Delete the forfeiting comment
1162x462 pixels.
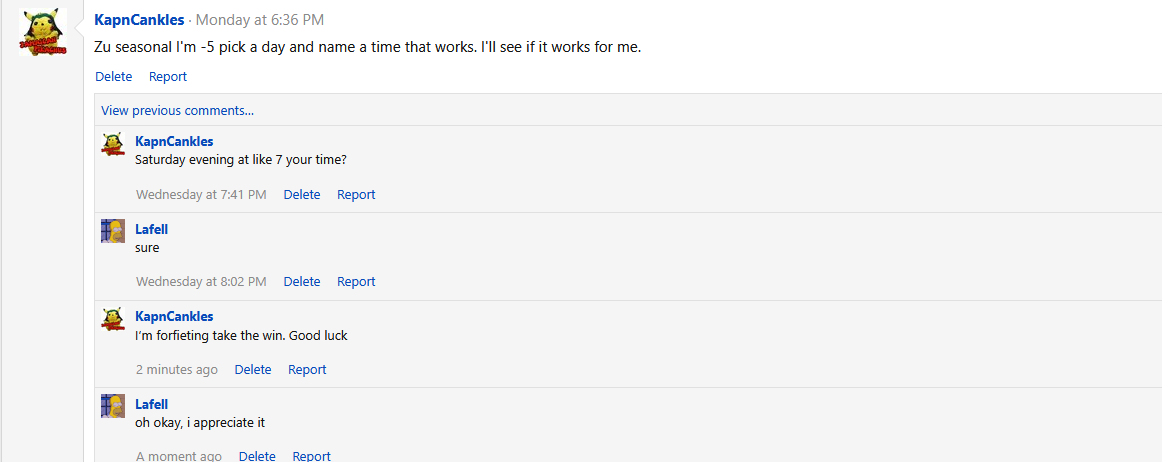(253, 369)
